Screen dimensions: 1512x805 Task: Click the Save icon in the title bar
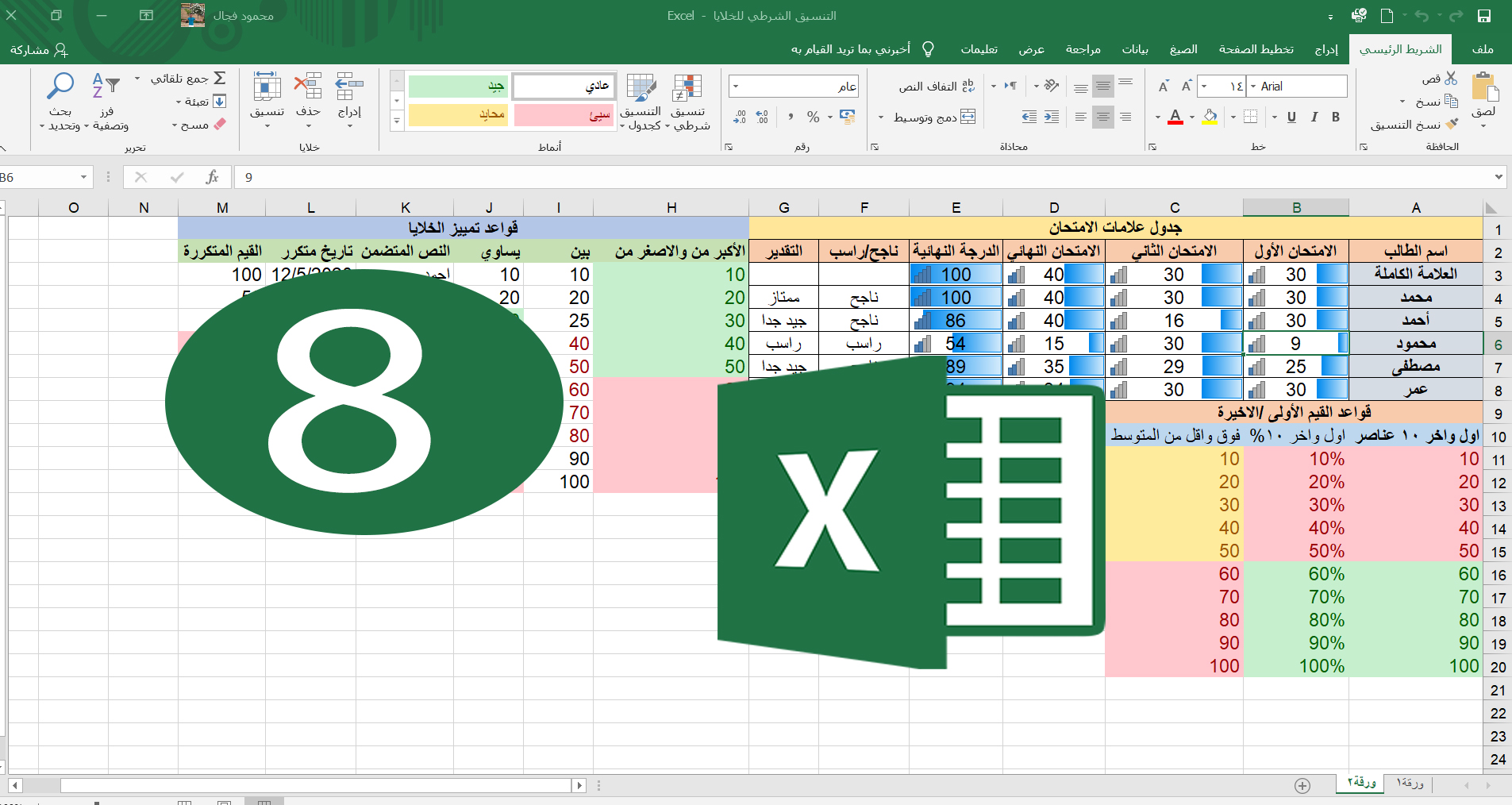tap(1483, 16)
